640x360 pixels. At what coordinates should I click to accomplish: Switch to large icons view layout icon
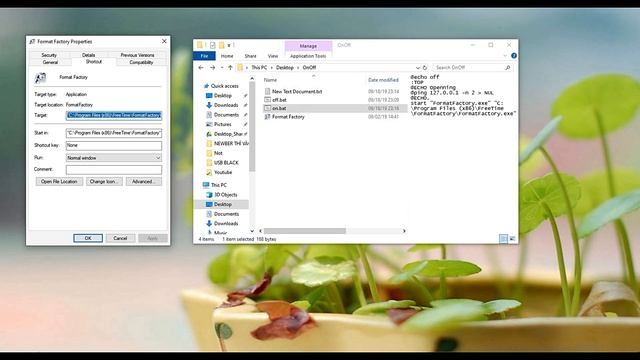click(512, 238)
